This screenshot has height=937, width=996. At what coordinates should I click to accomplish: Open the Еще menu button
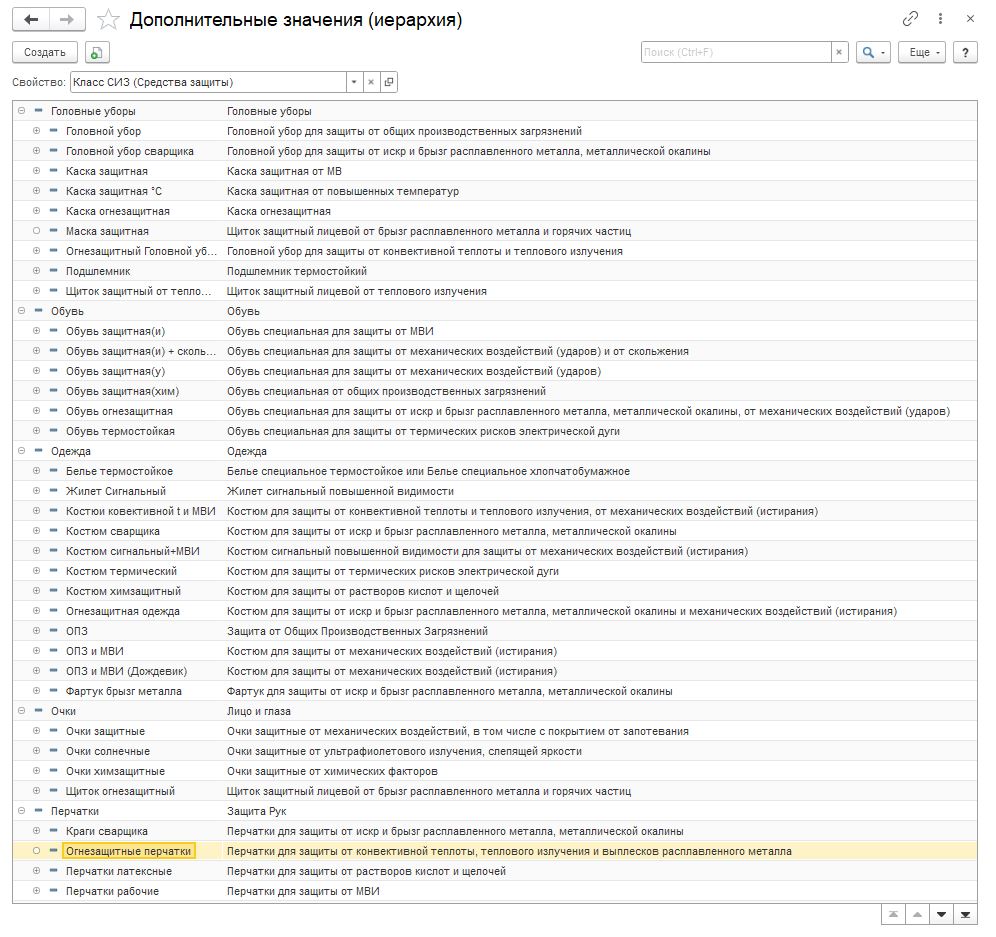tap(922, 52)
